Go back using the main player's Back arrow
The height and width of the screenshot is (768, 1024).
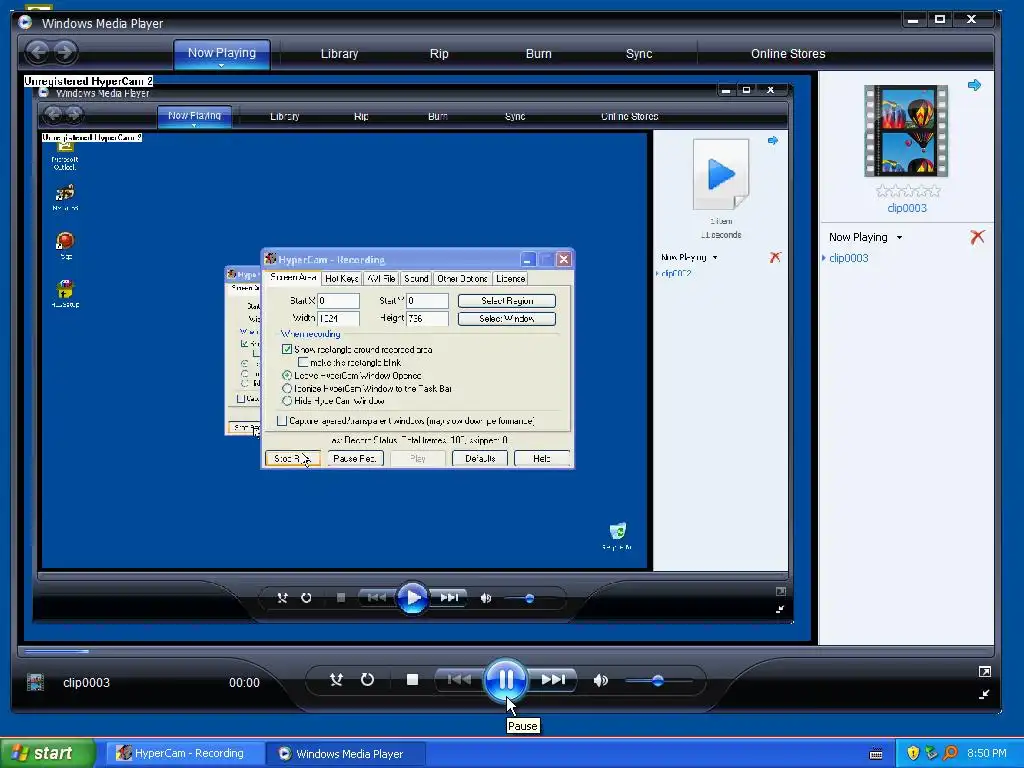37,52
